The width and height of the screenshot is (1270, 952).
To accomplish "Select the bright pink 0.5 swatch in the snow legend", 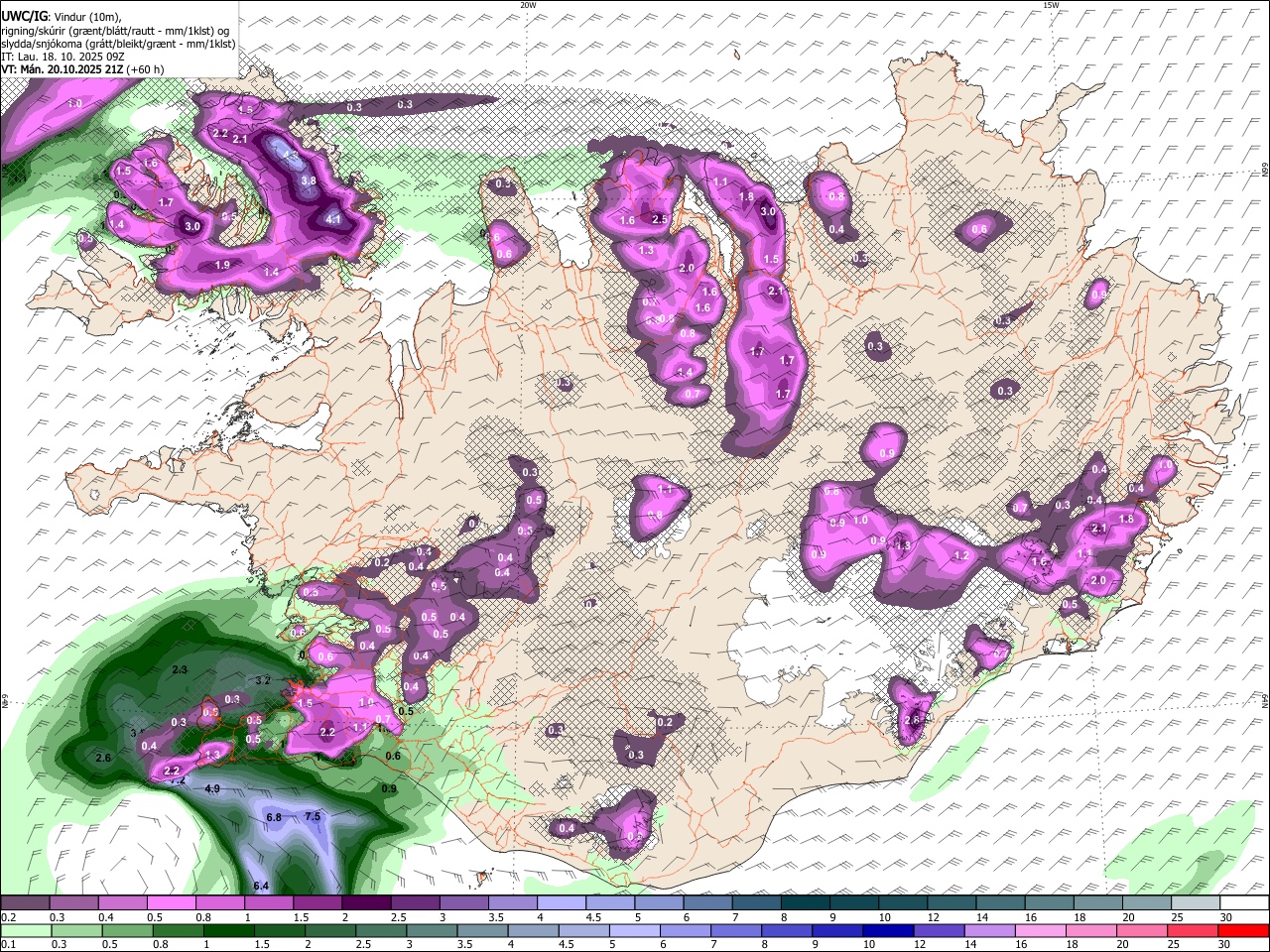I will [171, 903].
